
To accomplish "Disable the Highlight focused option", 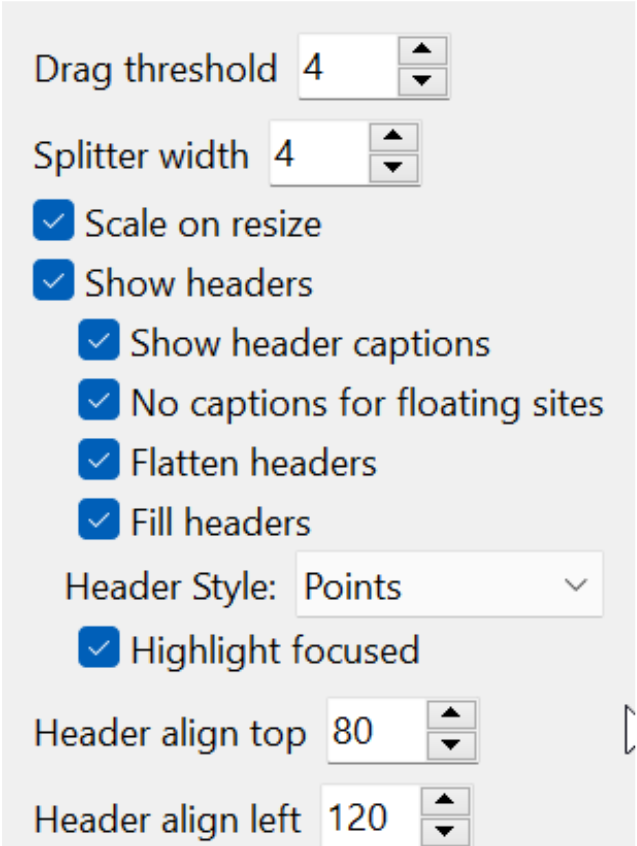I will tap(99, 649).
